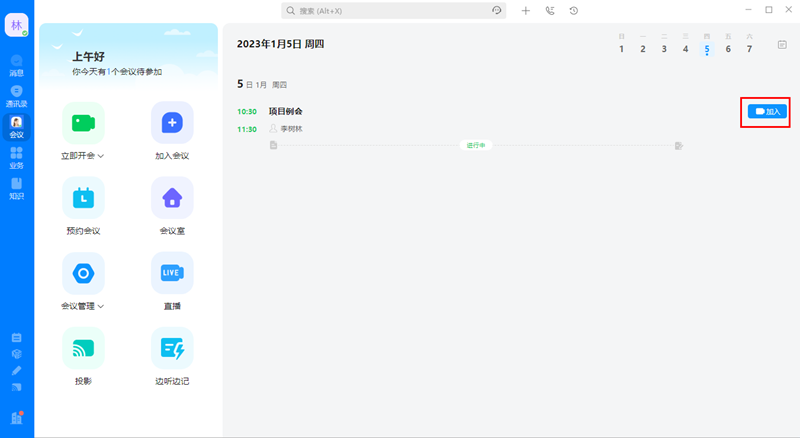
Task: Open 边听边记 live notes icon
Action: [172, 348]
